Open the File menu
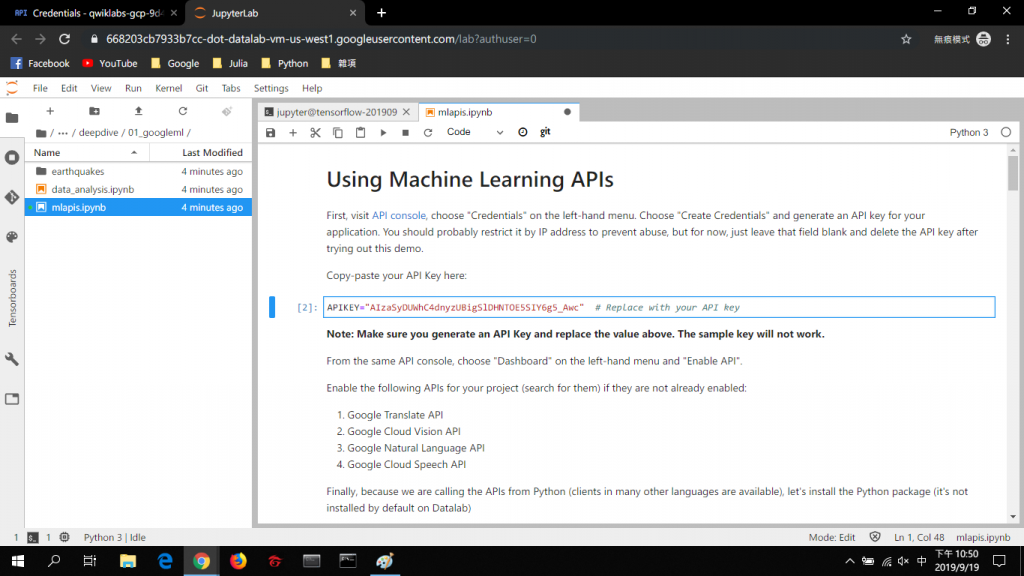1024x576 pixels. point(40,88)
